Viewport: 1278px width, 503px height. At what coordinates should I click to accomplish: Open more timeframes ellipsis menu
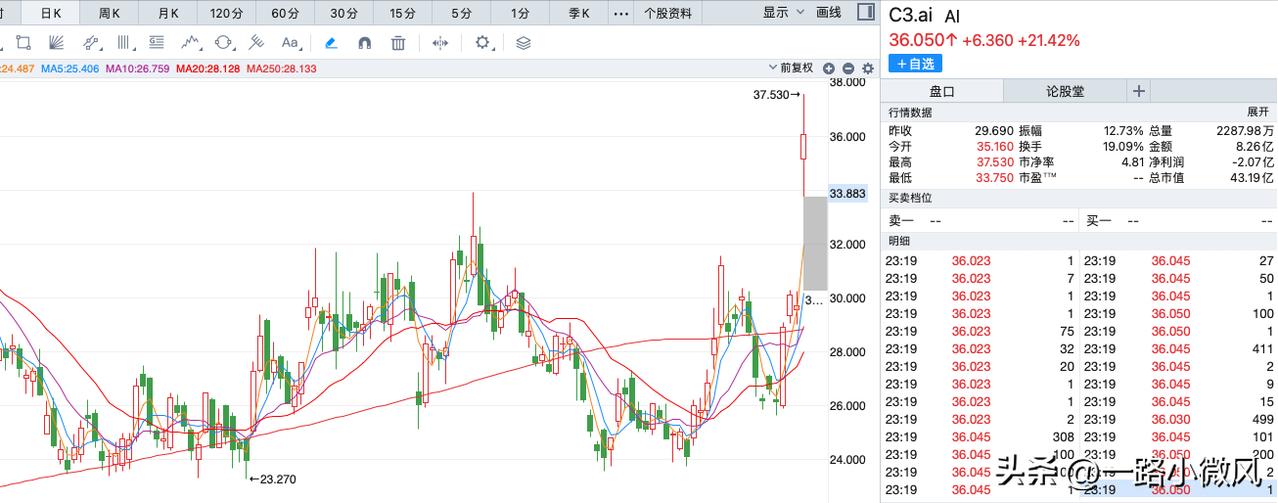621,13
